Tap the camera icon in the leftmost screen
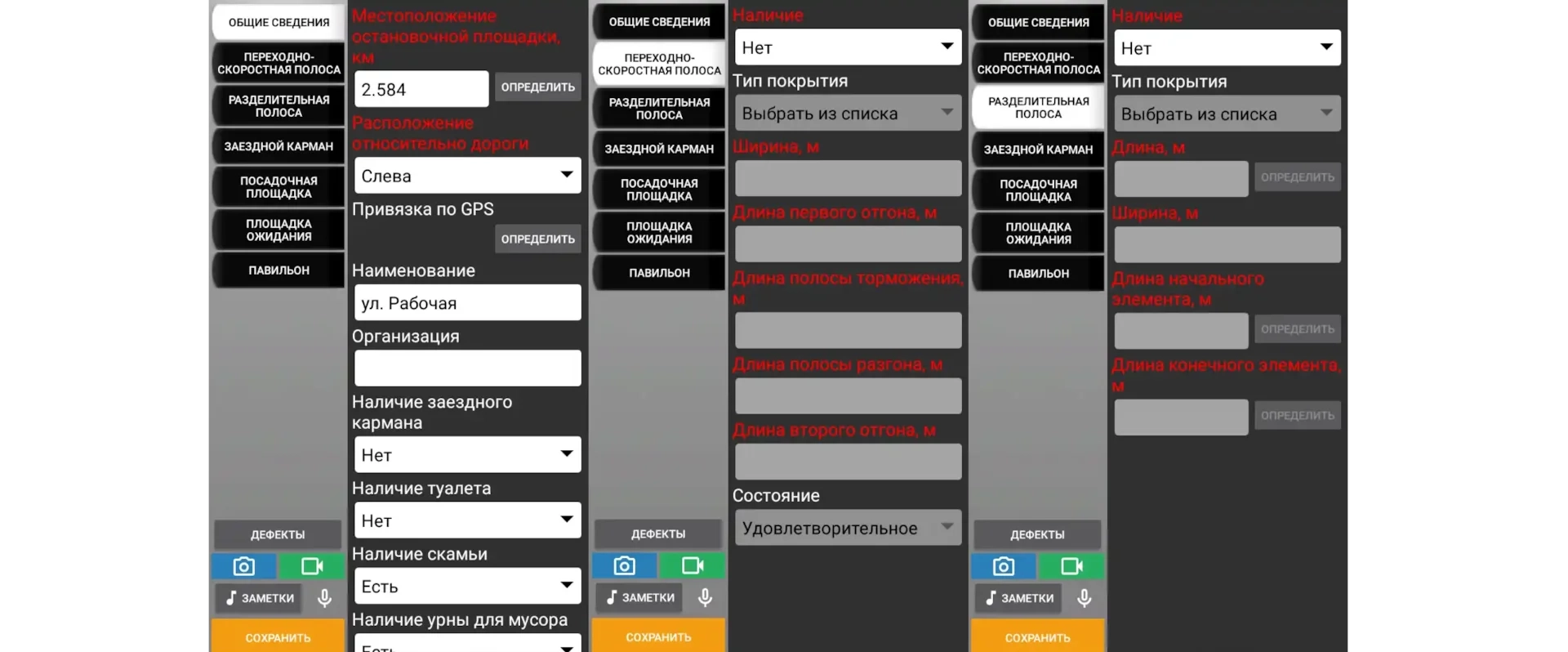Viewport: 1568px width, 652px height. pos(243,566)
